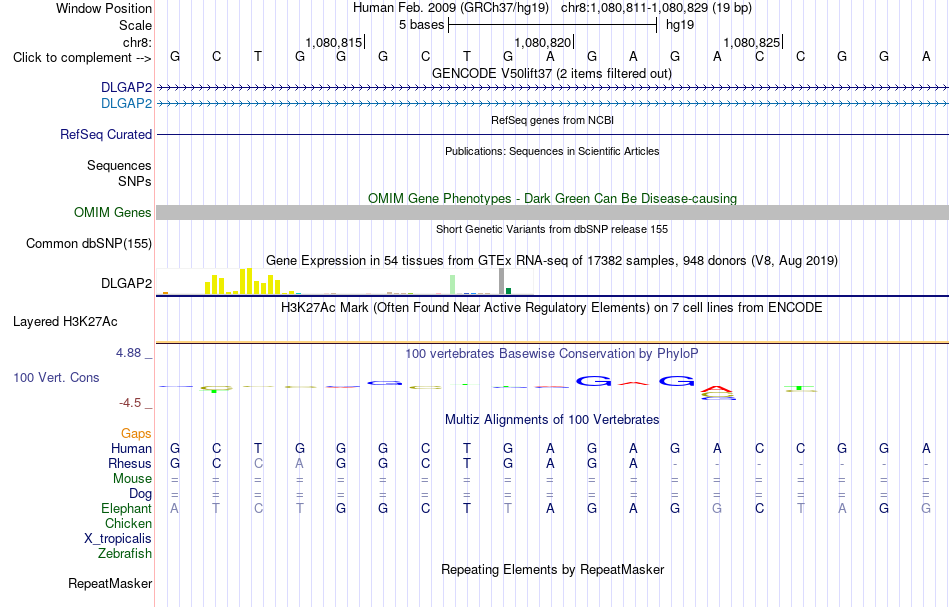Open OMIM Gene Phenotypes track title
Image resolution: width=950 pixels, height=607 pixels.
coord(552,199)
